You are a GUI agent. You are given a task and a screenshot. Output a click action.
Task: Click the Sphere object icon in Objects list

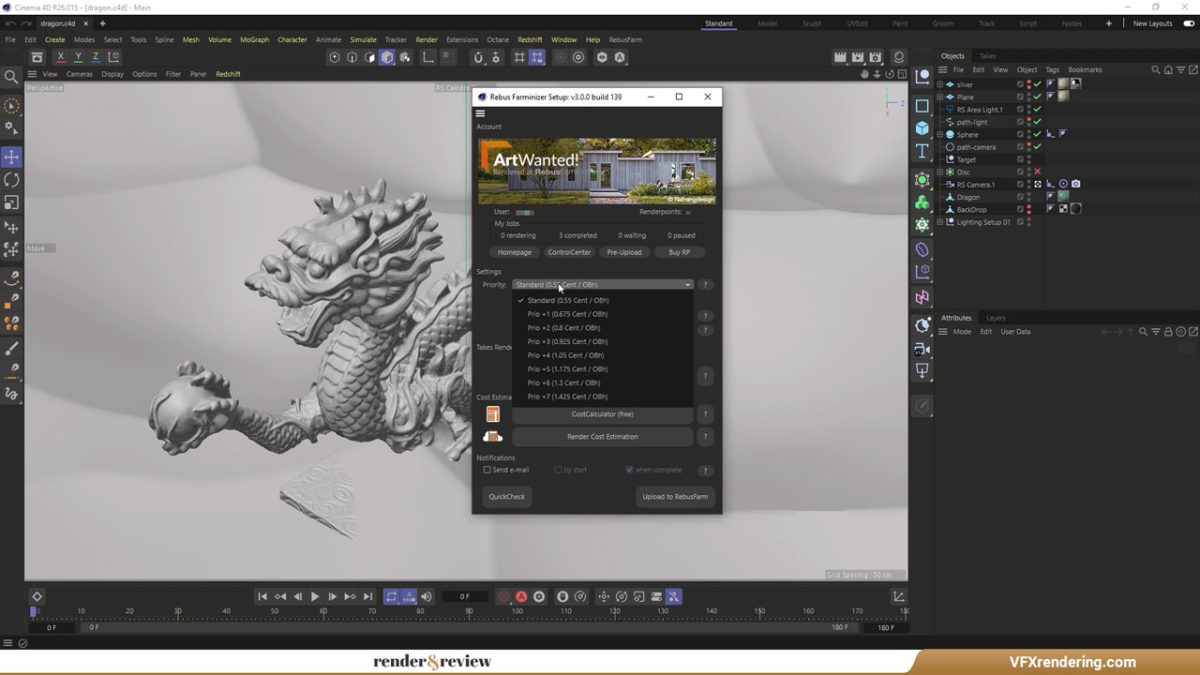[949, 134]
